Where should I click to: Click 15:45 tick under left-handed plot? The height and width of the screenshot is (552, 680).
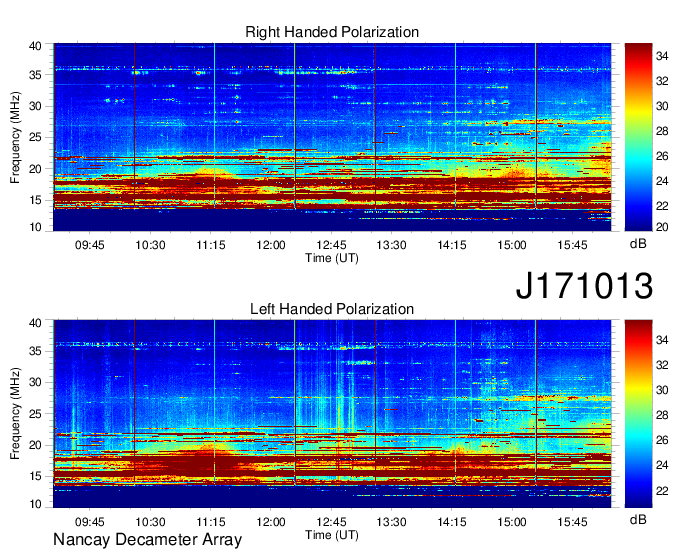[572, 521]
